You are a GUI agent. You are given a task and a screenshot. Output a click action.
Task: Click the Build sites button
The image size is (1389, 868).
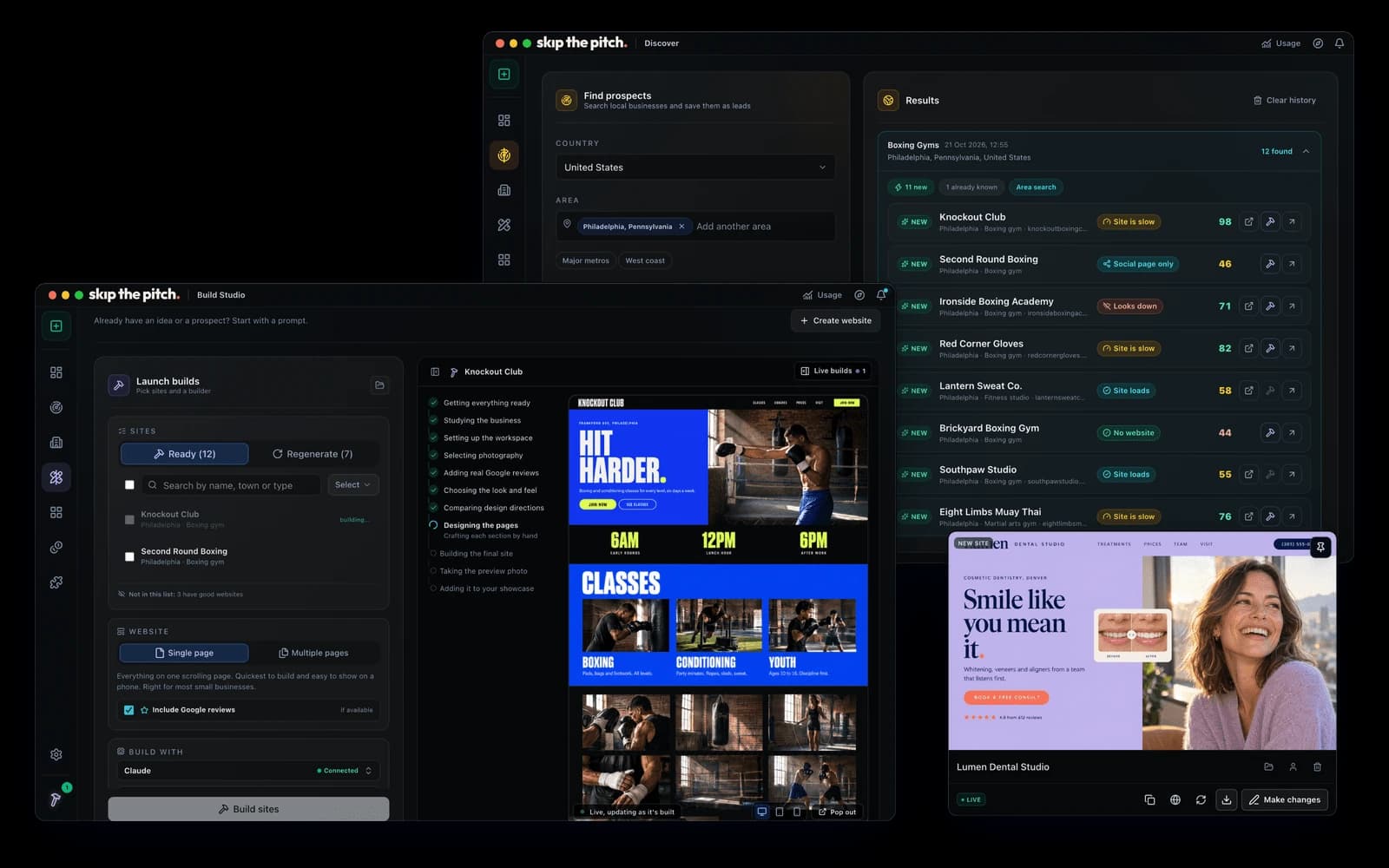[x=248, y=809]
